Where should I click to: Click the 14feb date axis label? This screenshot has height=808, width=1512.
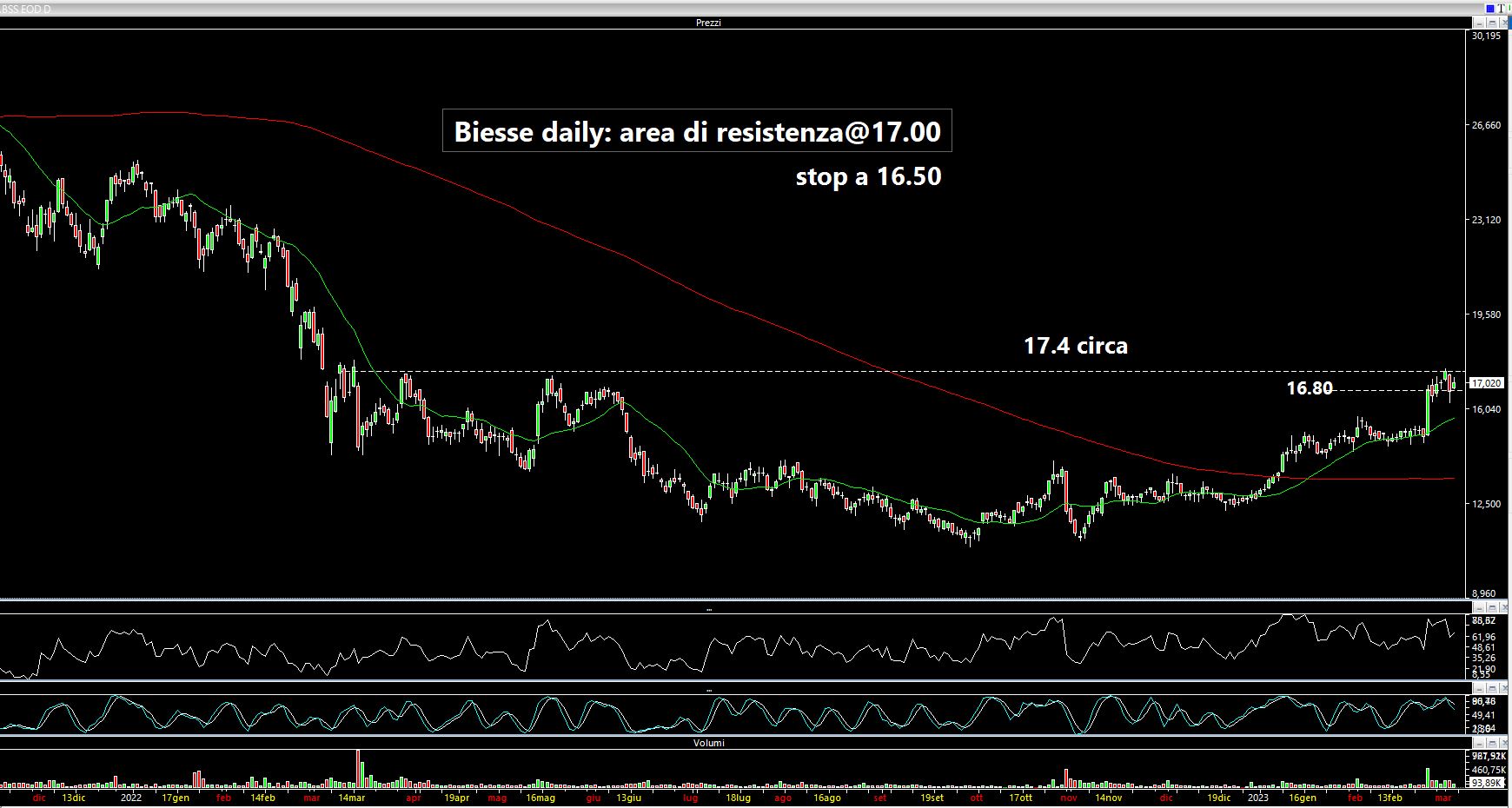click(x=262, y=798)
